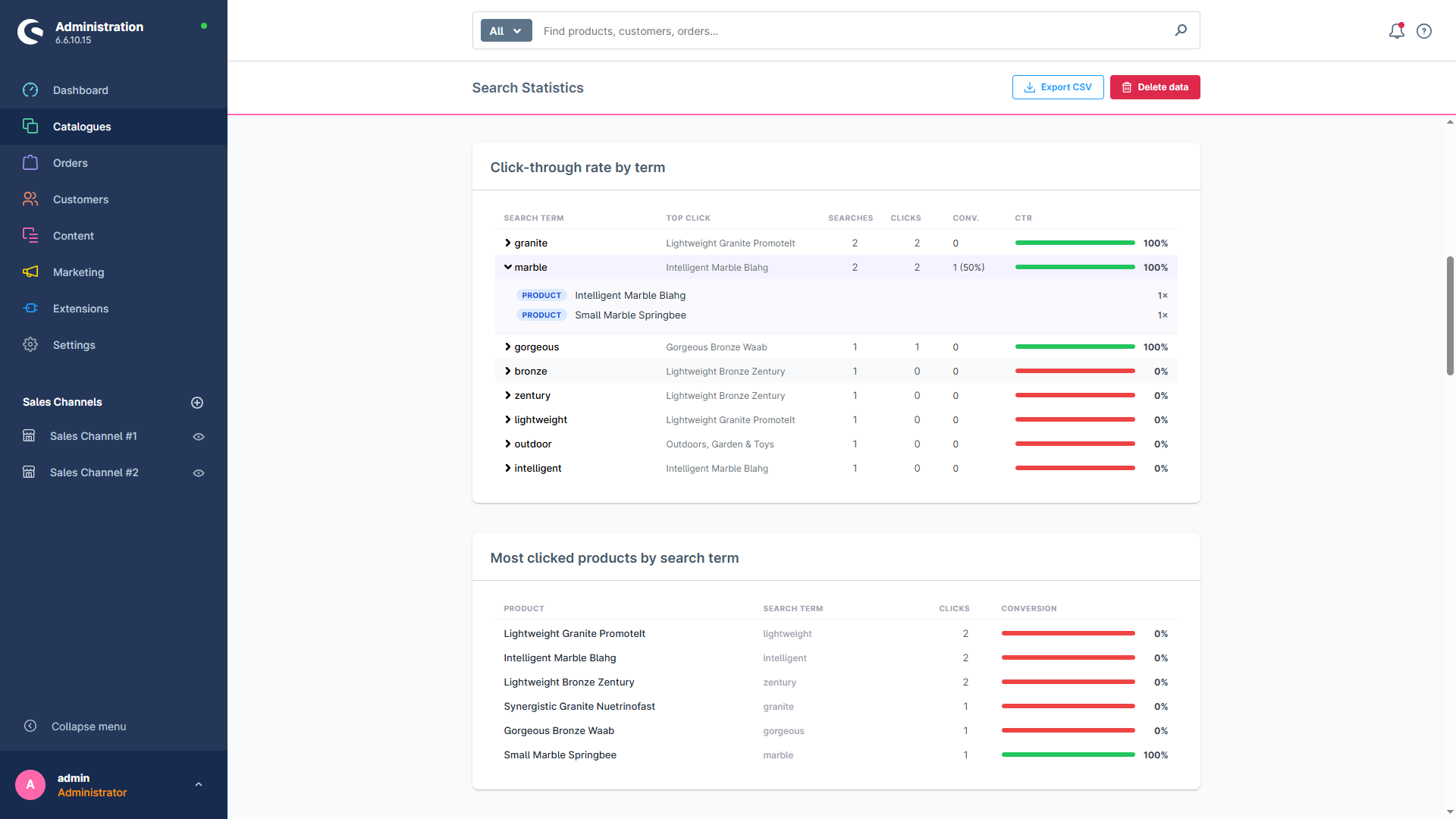Viewport: 1456px width, 819px height.
Task: Expand the admin user menu chevron
Action: click(x=199, y=785)
